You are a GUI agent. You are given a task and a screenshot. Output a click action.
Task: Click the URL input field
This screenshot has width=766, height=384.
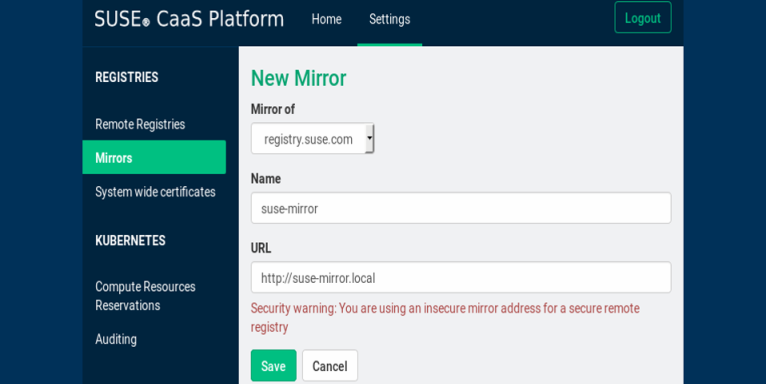[461, 277]
